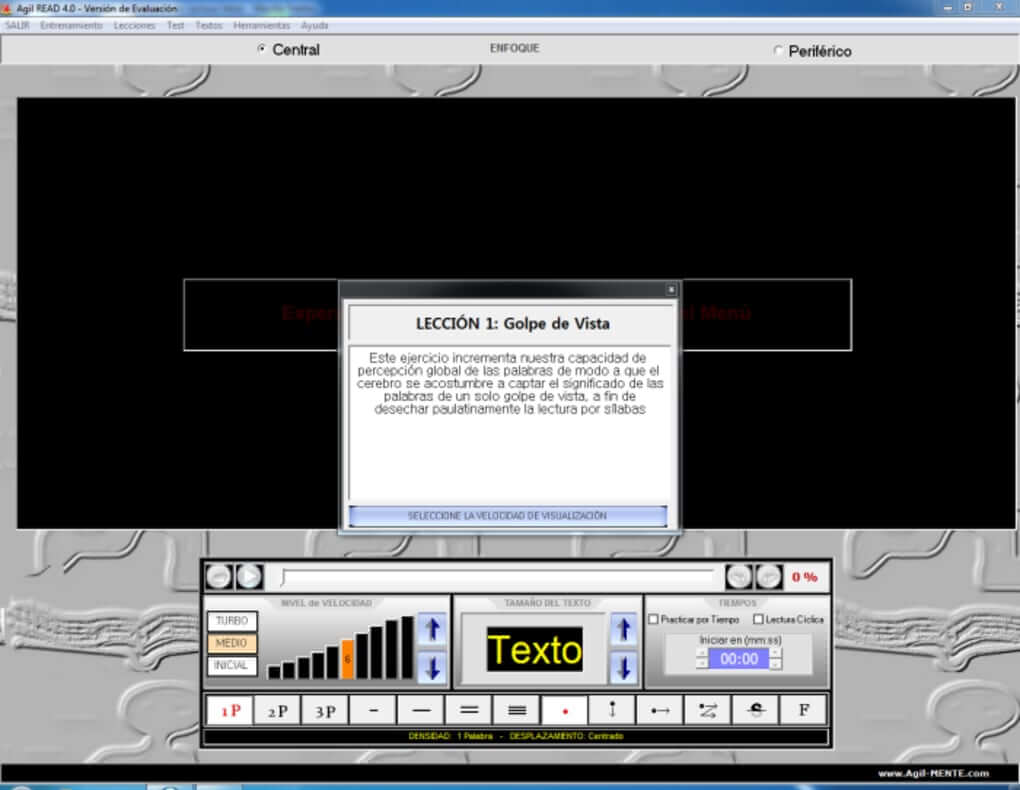Image resolution: width=1020 pixels, height=790 pixels.
Task: Increase speed level with the up arrow
Action: pyautogui.click(x=431, y=629)
